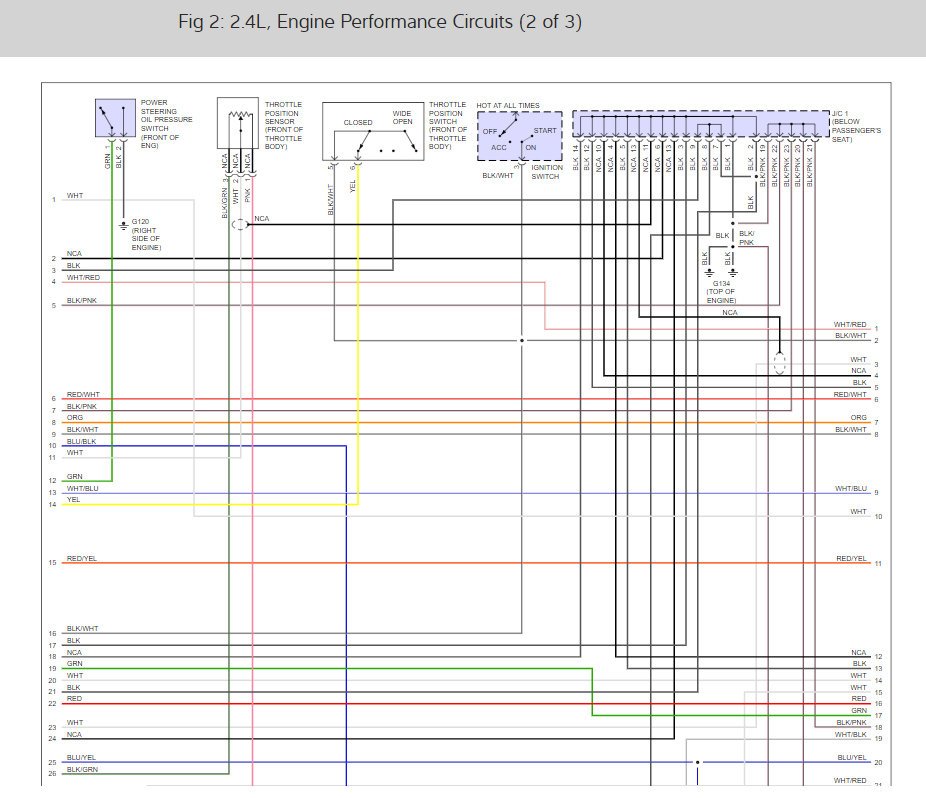Click the 'GRN' label at right pin 17

[x=859, y=711]
